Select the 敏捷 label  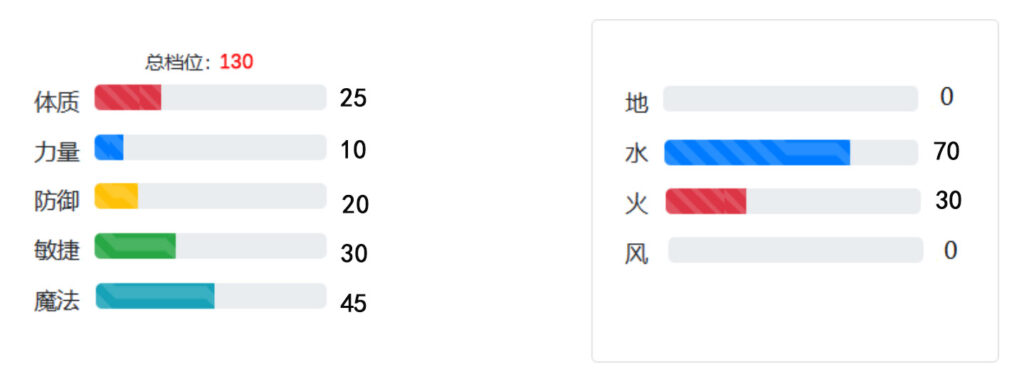click(57, 251)
